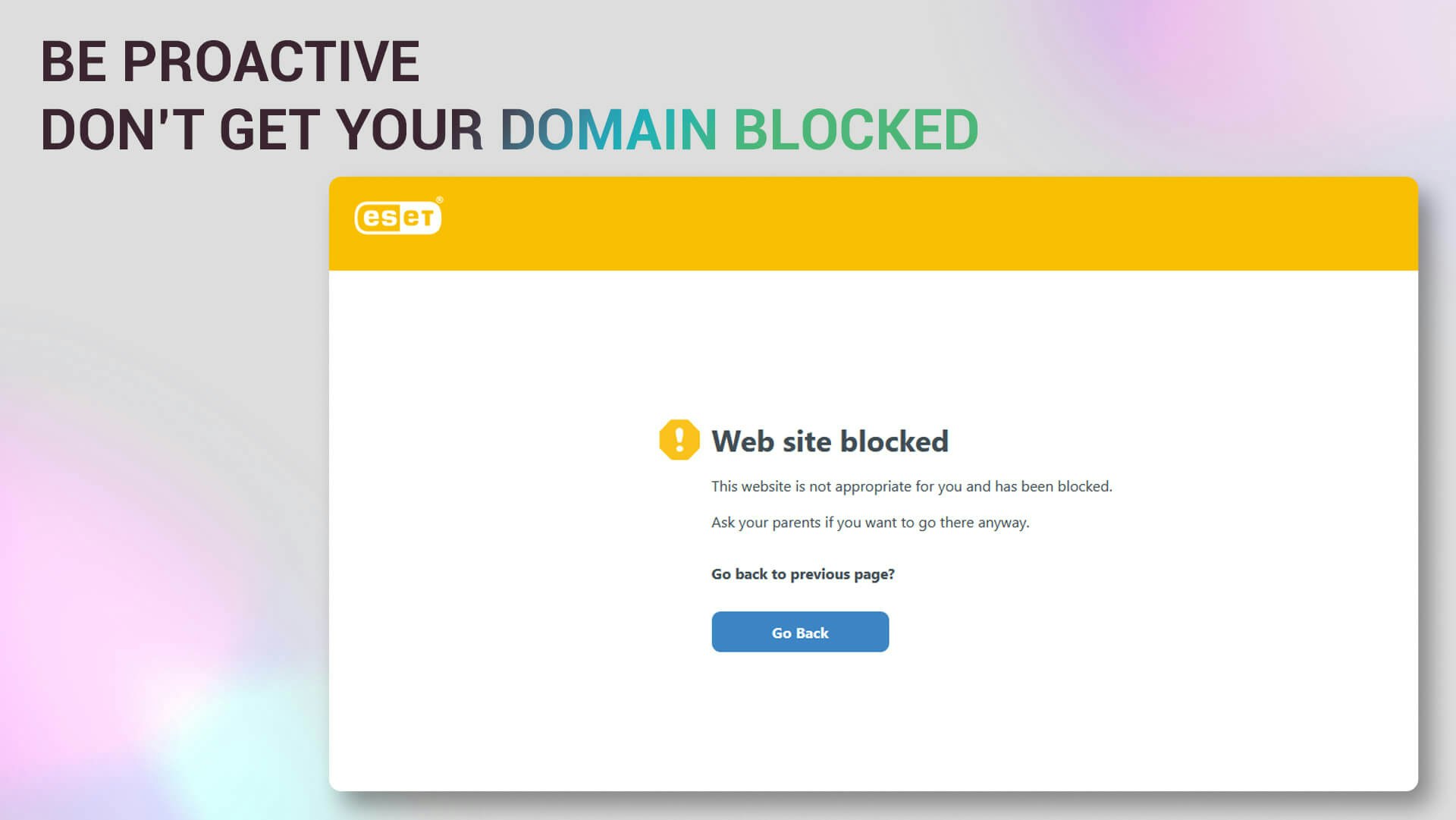Screen dimensions: 1456x820
Task: Click the 'BE PROACTIVE' headline text
Action: [230, 61]
